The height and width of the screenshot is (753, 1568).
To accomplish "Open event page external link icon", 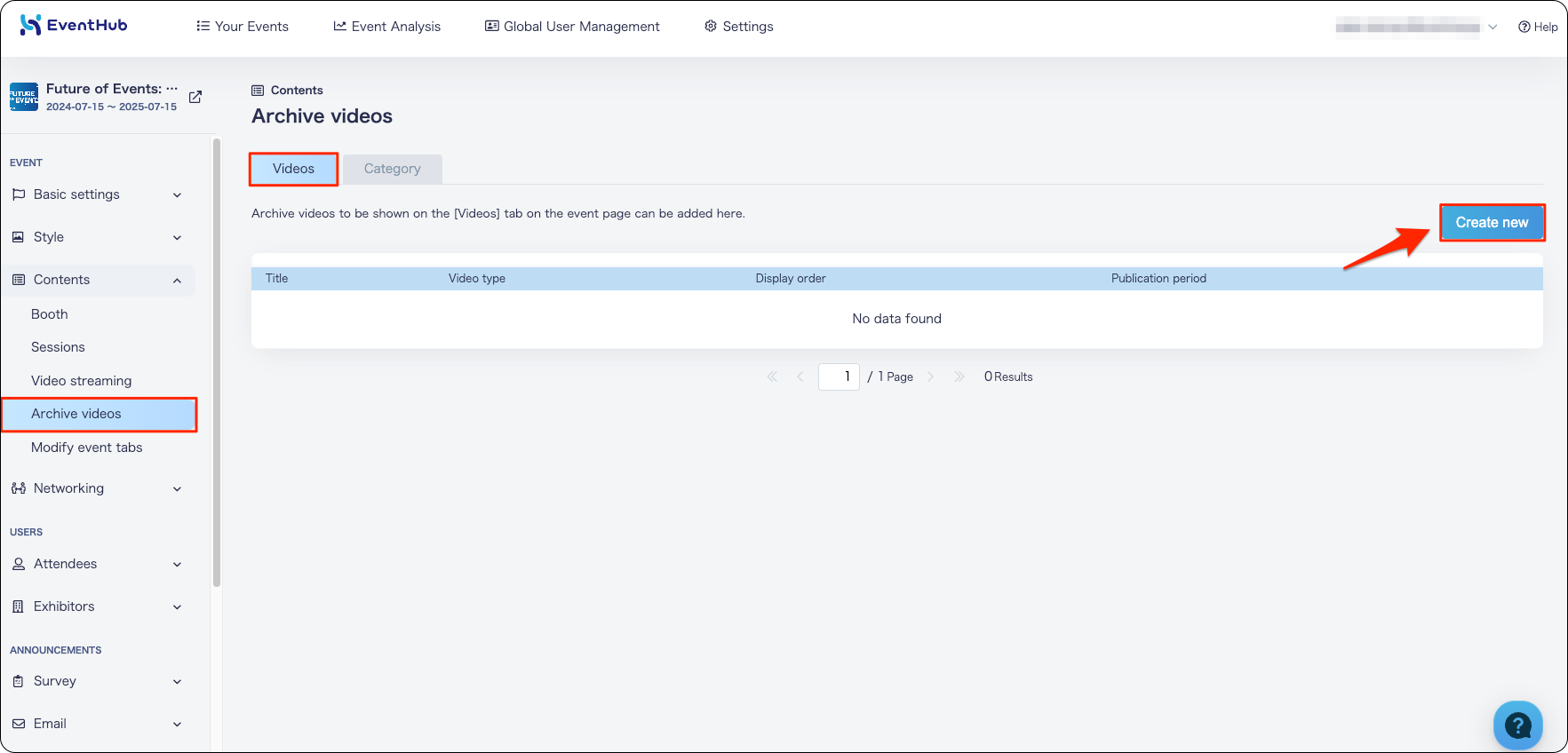I will tap(195, 97).
